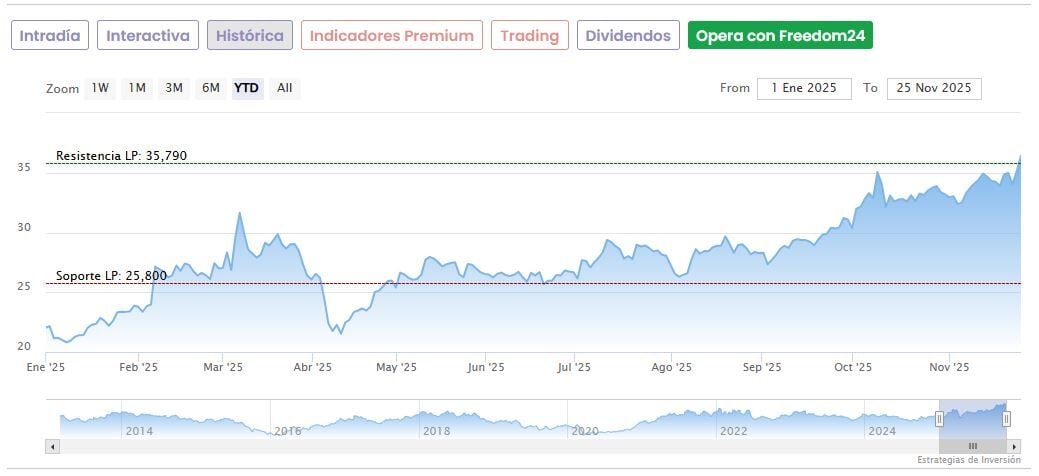
Task: Click the right range handle in navigator
Action: pos(1006,419)
